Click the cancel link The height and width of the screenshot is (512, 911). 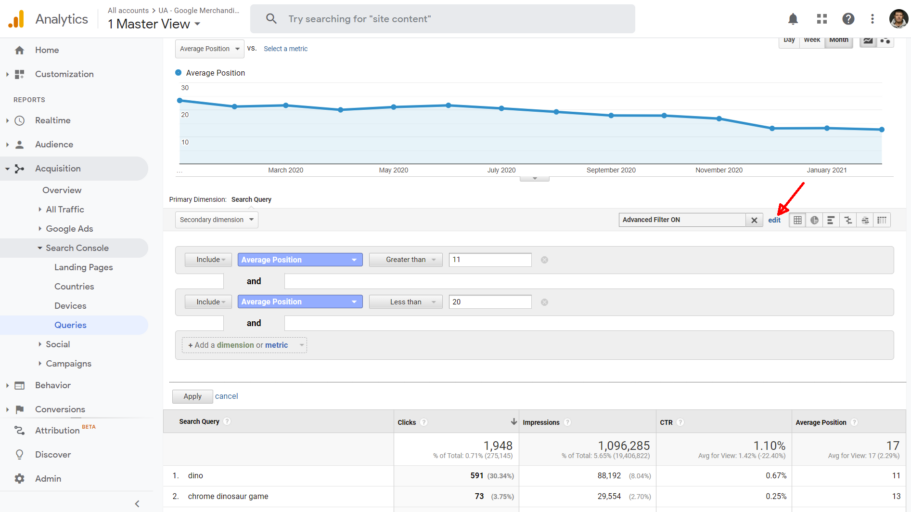click(x=227, y=396)
